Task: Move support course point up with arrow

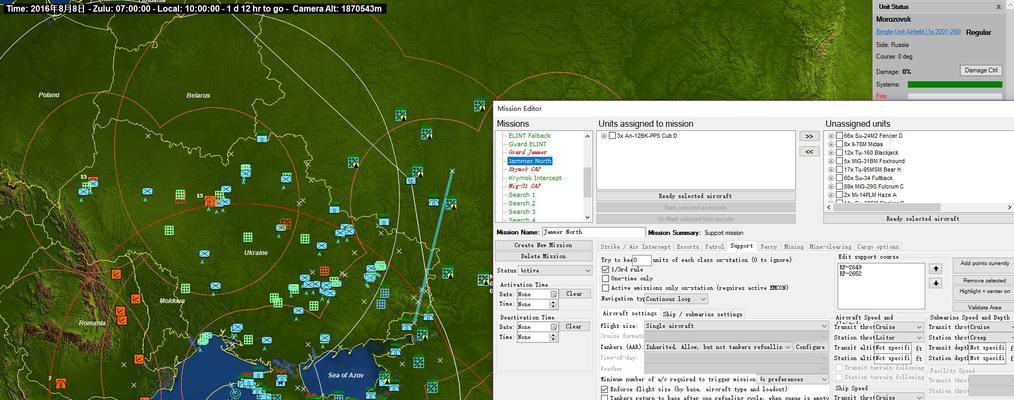Action: tap(936, 268)
